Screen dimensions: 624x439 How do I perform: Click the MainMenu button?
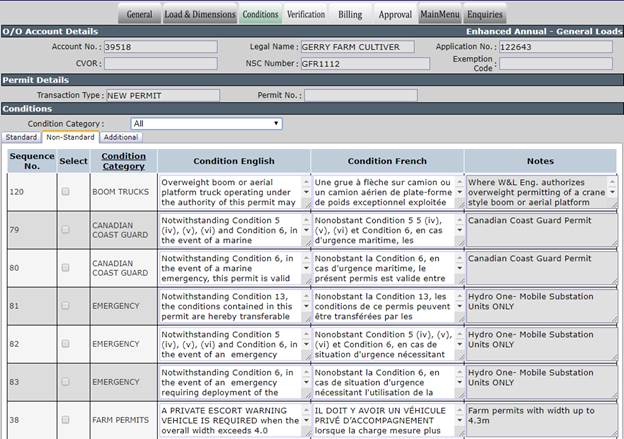coord(440,14)
